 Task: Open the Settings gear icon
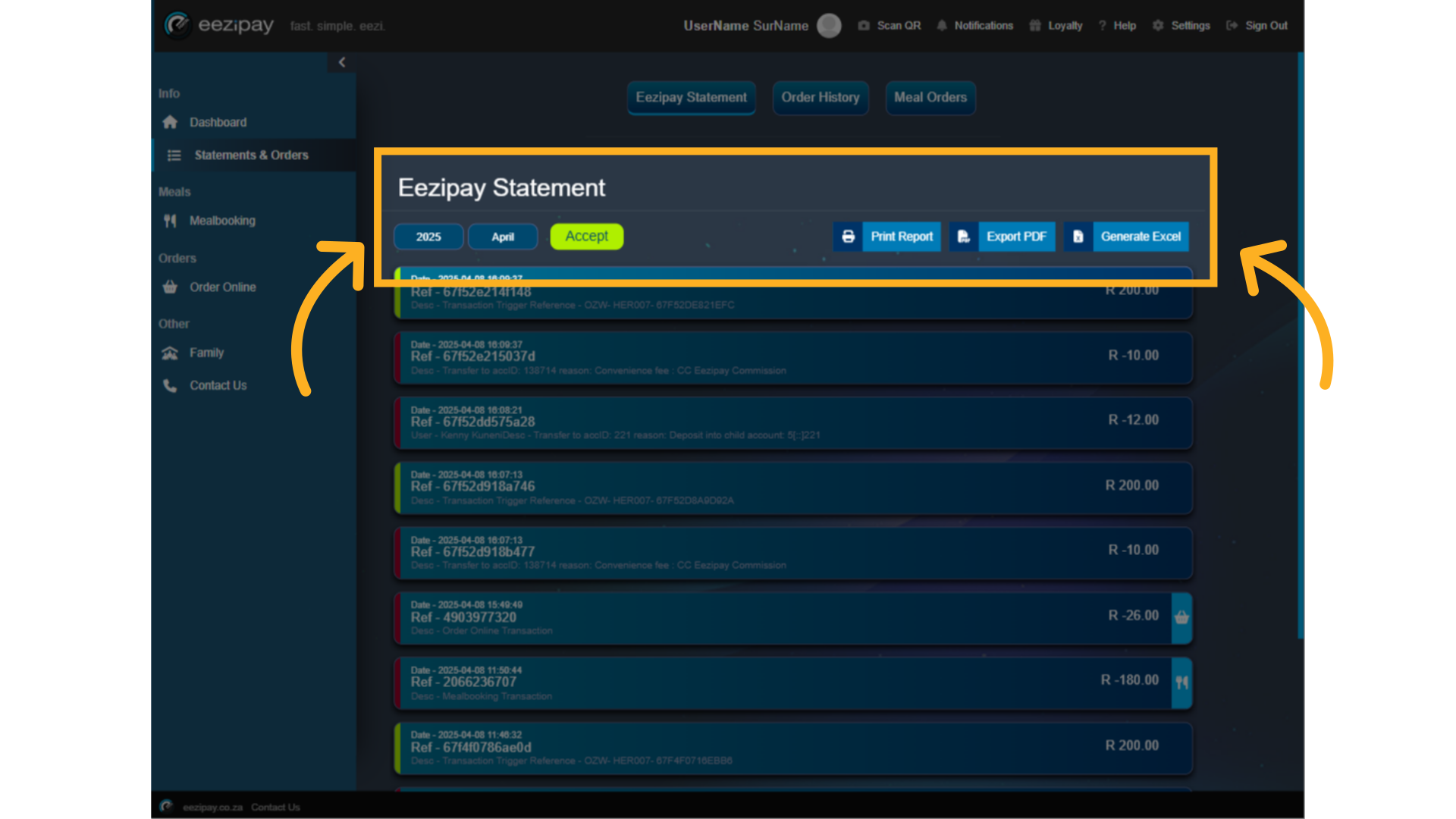[1157, 25]
